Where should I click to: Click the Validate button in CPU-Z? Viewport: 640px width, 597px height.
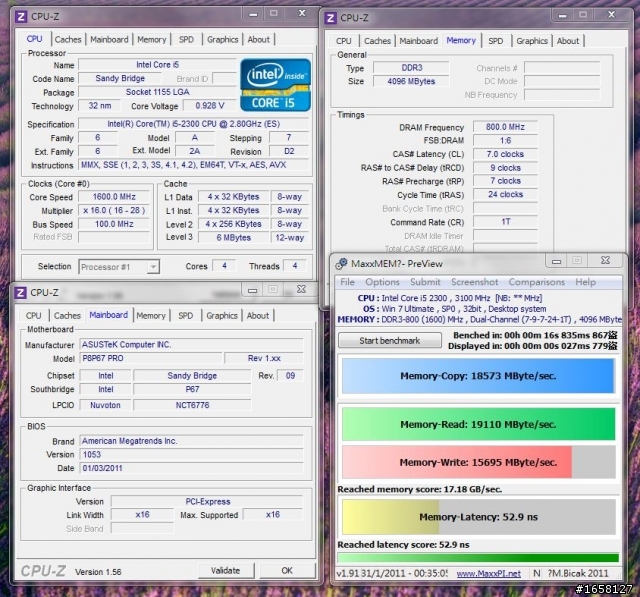click(x=226, y=570)
